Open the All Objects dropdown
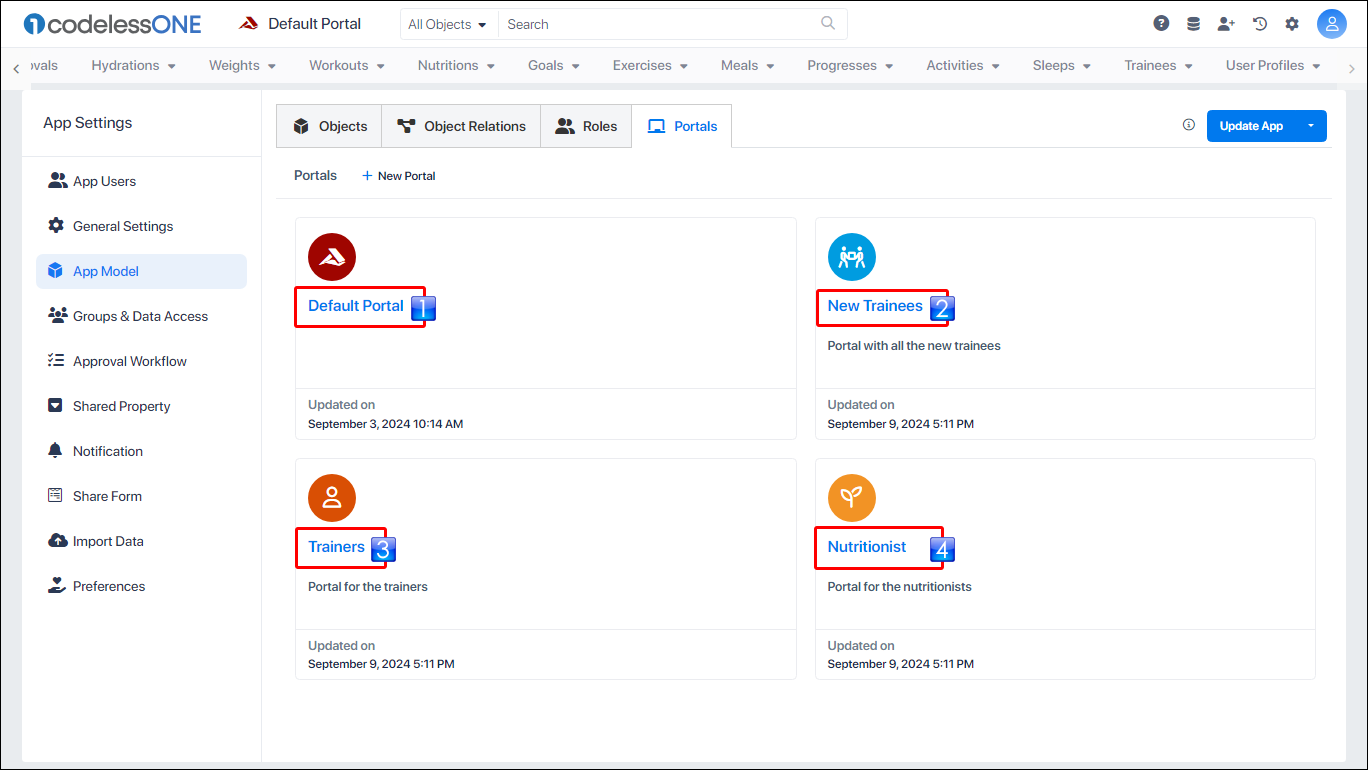 tap(447, 23)
